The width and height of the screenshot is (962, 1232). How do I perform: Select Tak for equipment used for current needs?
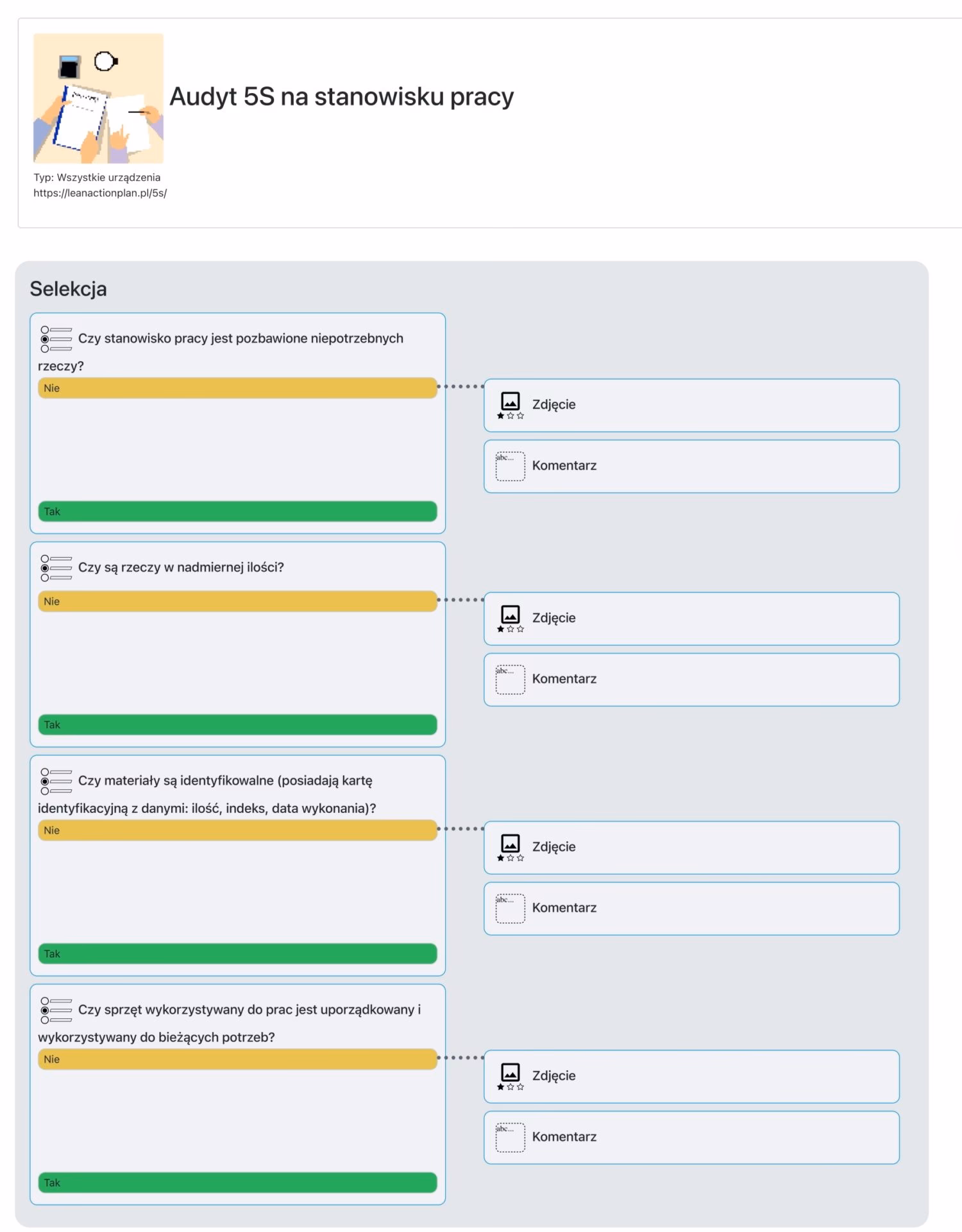[x=237, y=1183]
